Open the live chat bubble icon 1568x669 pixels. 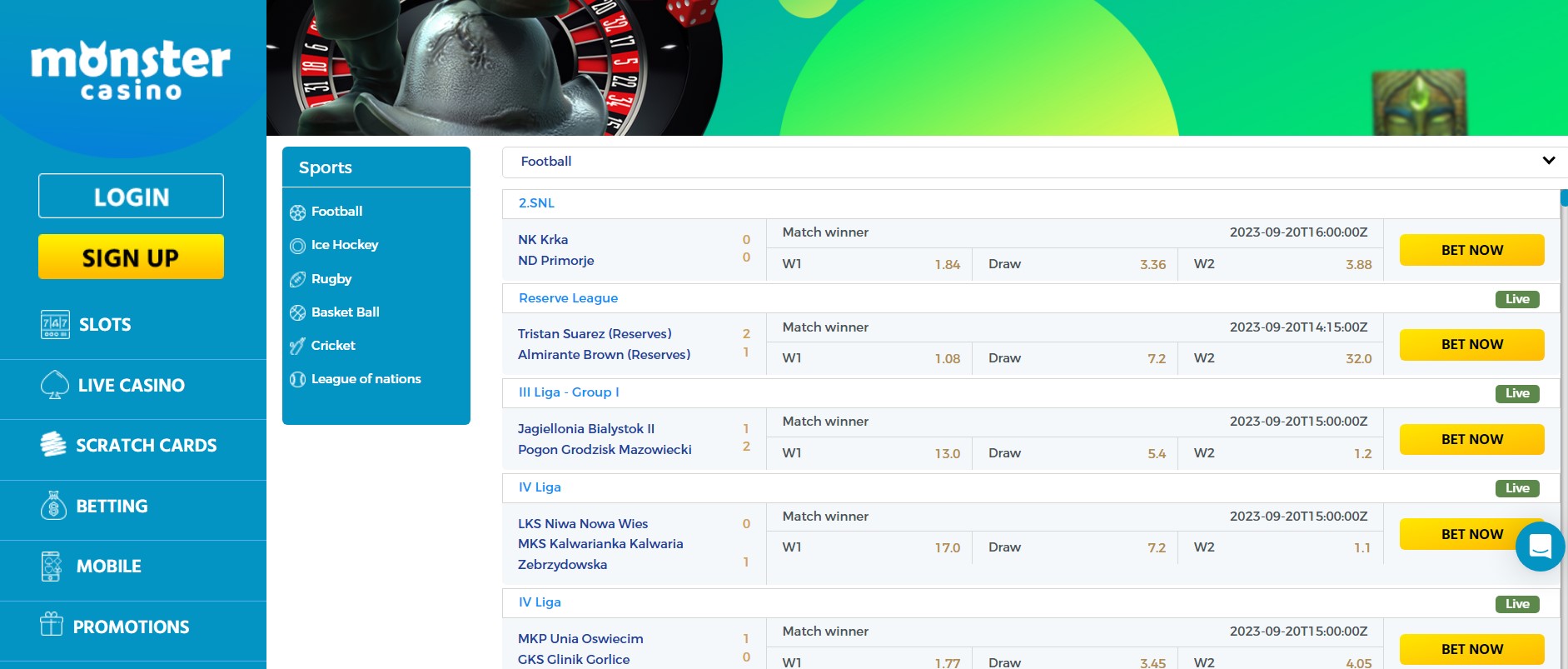click(x=1540, y=547)
